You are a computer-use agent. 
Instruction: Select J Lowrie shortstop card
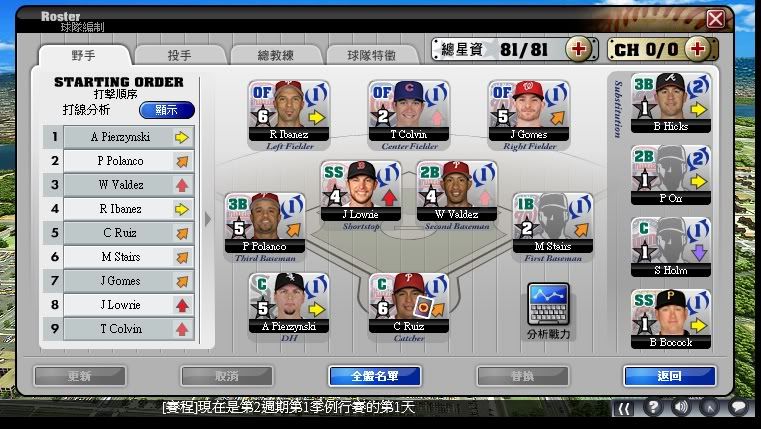361,191
